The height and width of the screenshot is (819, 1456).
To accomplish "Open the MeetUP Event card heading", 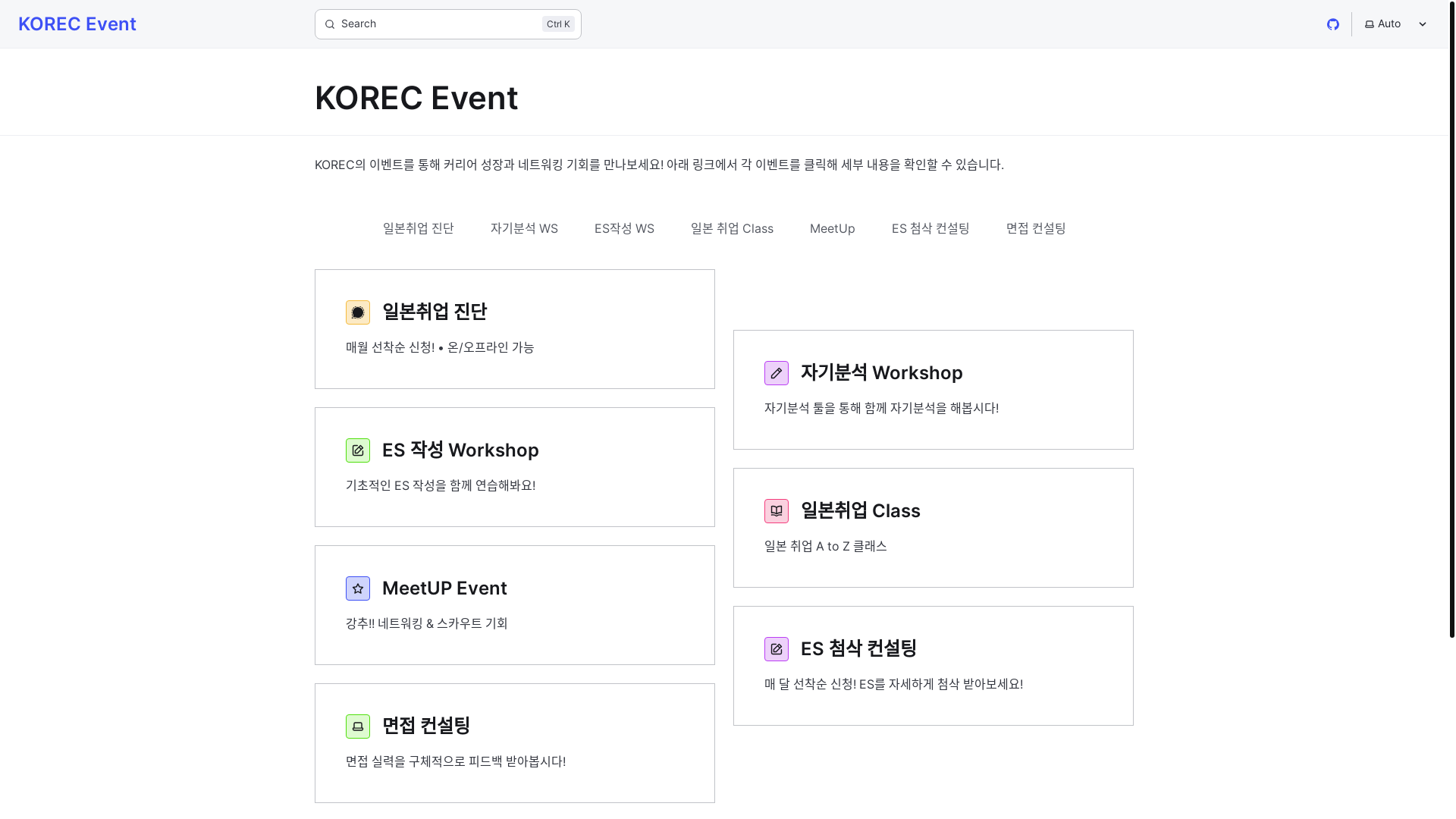I will 444,588.
